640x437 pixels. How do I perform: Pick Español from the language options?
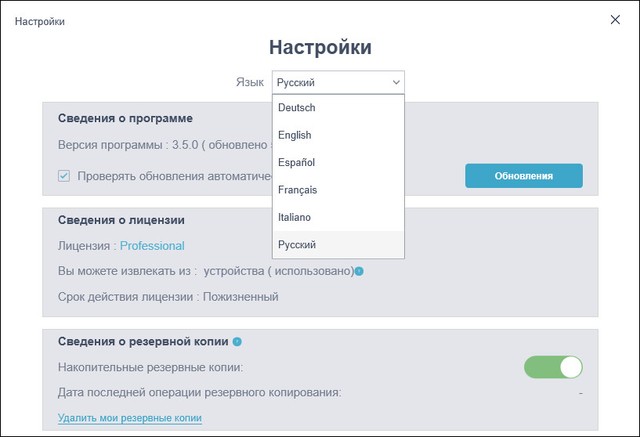[338, 162]
